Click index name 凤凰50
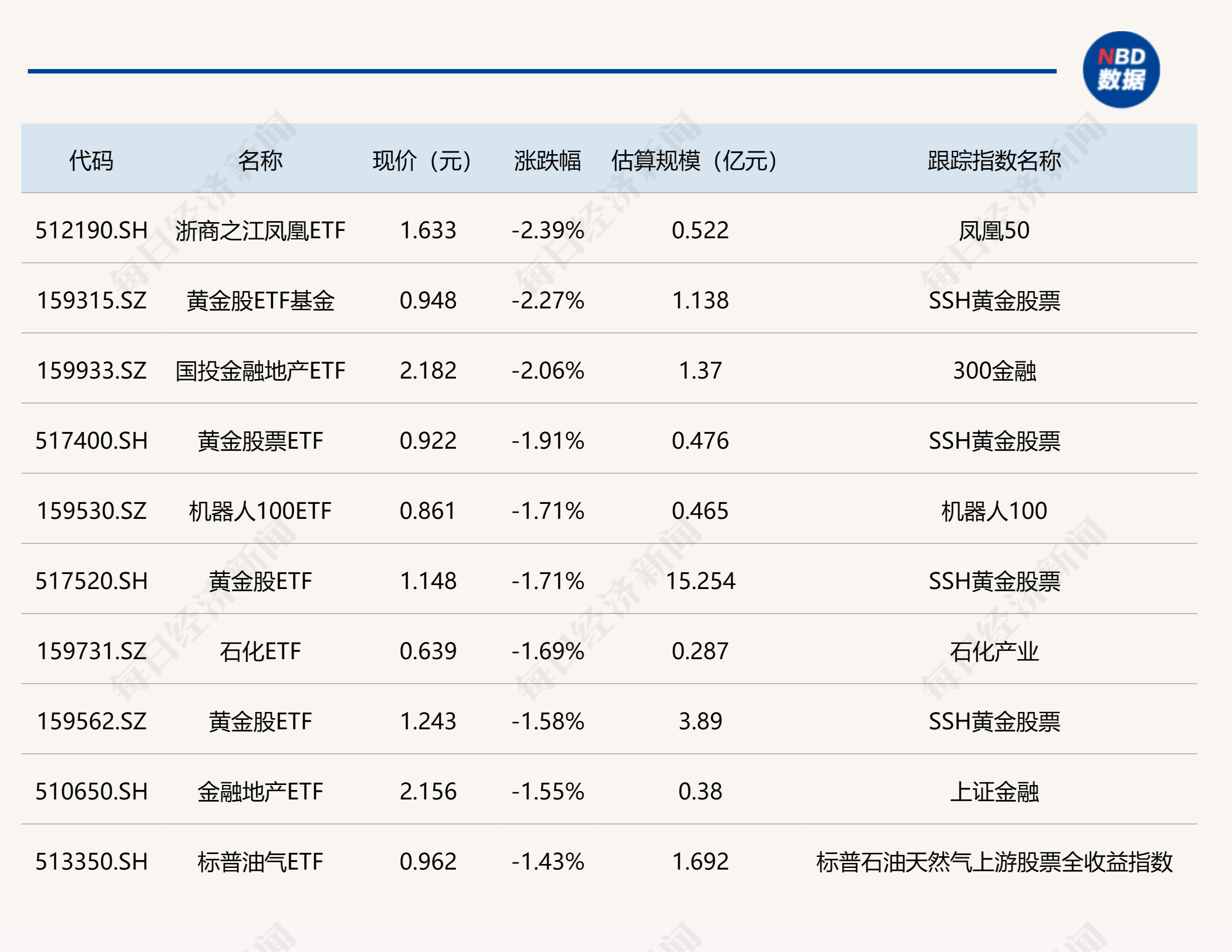 click(995, 230)
